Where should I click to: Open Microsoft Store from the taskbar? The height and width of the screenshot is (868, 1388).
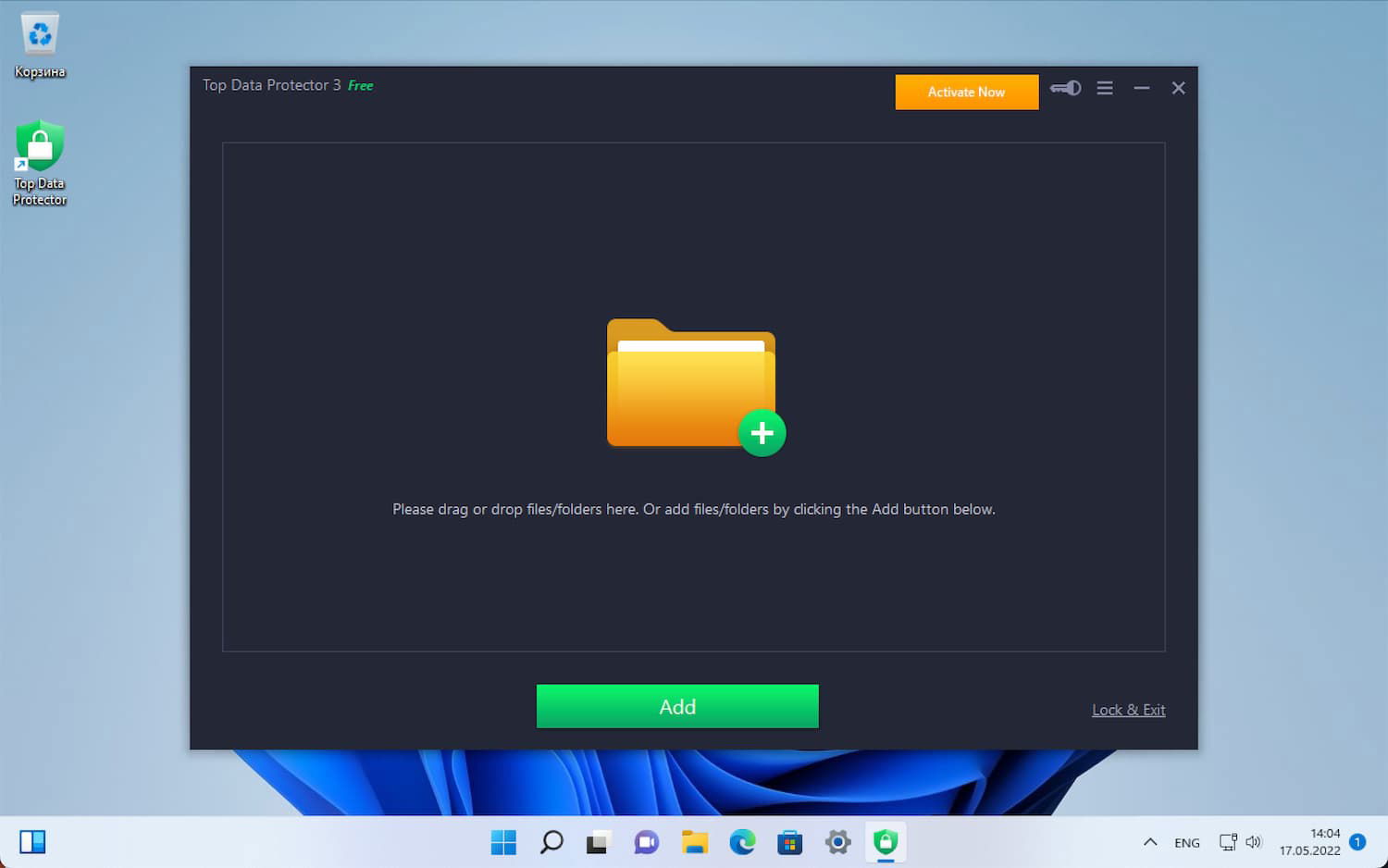(790, 842)
